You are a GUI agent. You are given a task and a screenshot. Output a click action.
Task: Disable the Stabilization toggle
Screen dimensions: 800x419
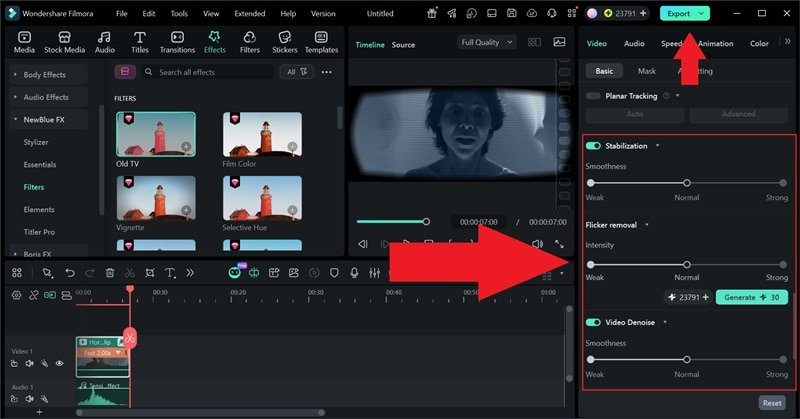tap(593, 146)
